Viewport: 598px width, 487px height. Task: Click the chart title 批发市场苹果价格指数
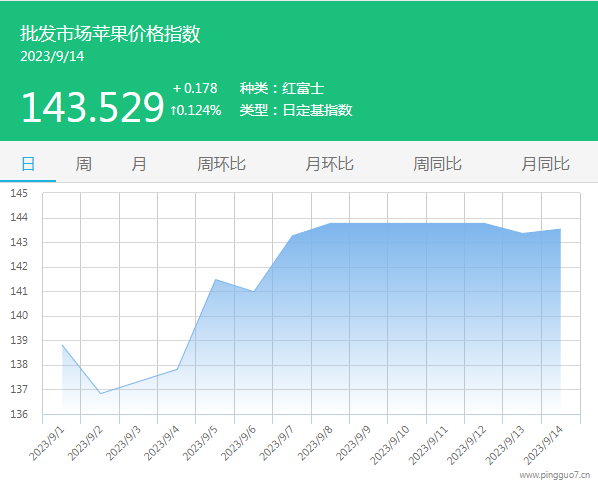click(110, 34)
